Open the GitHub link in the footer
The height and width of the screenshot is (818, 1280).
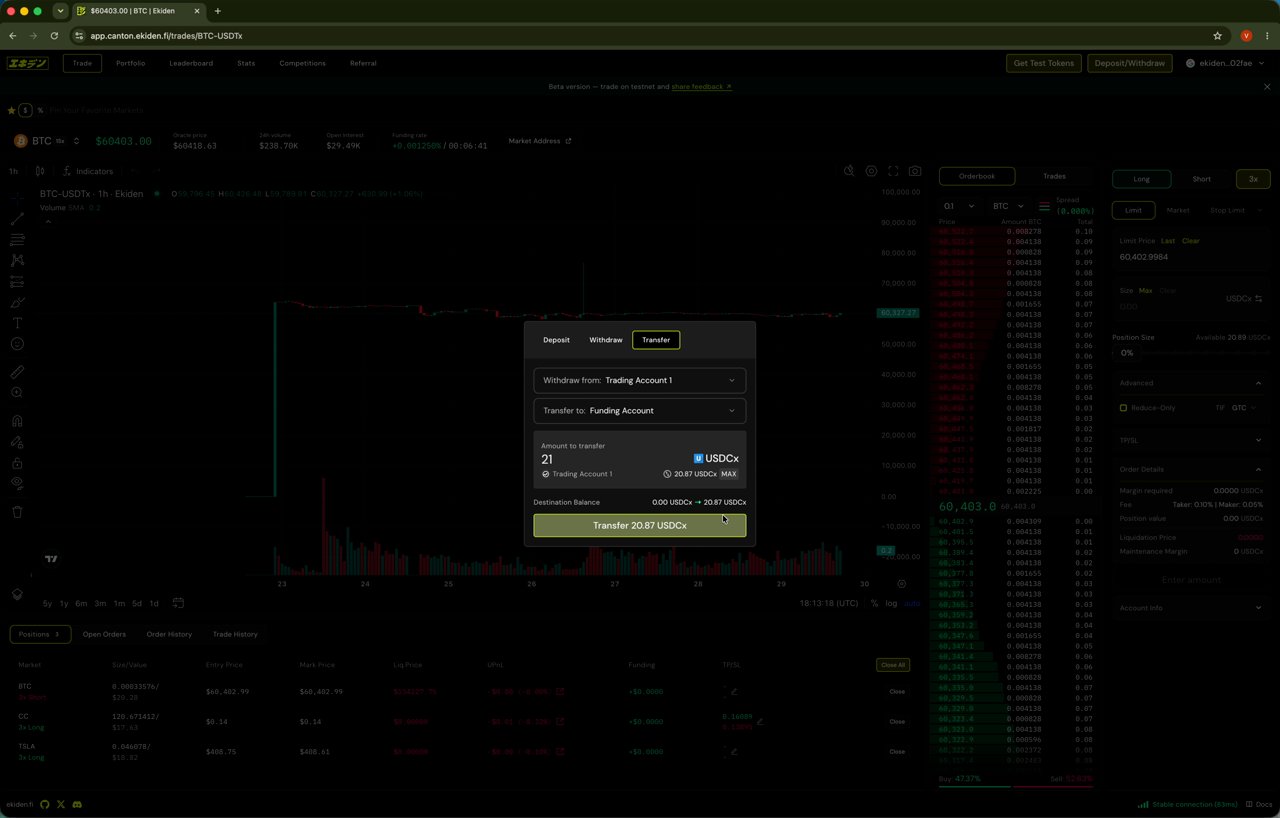tap(44, 804)
